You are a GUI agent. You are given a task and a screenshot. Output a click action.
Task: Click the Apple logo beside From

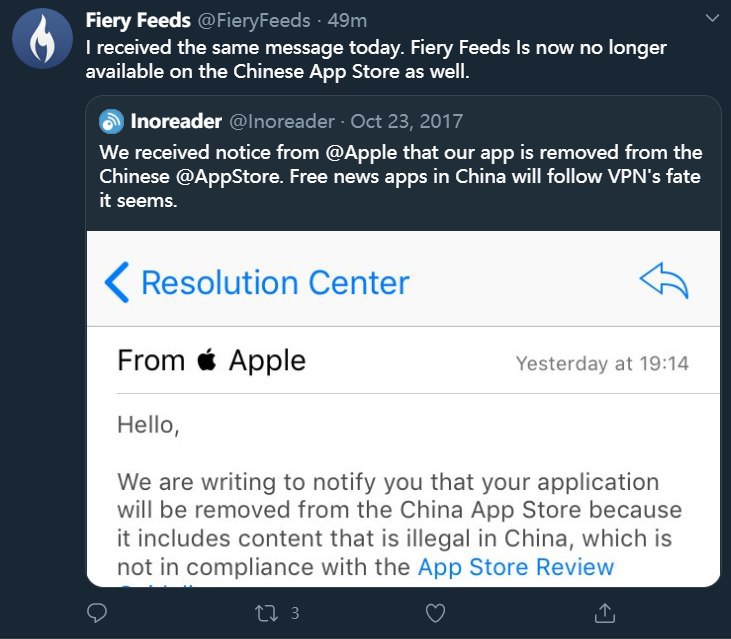[x=207, y=361]
